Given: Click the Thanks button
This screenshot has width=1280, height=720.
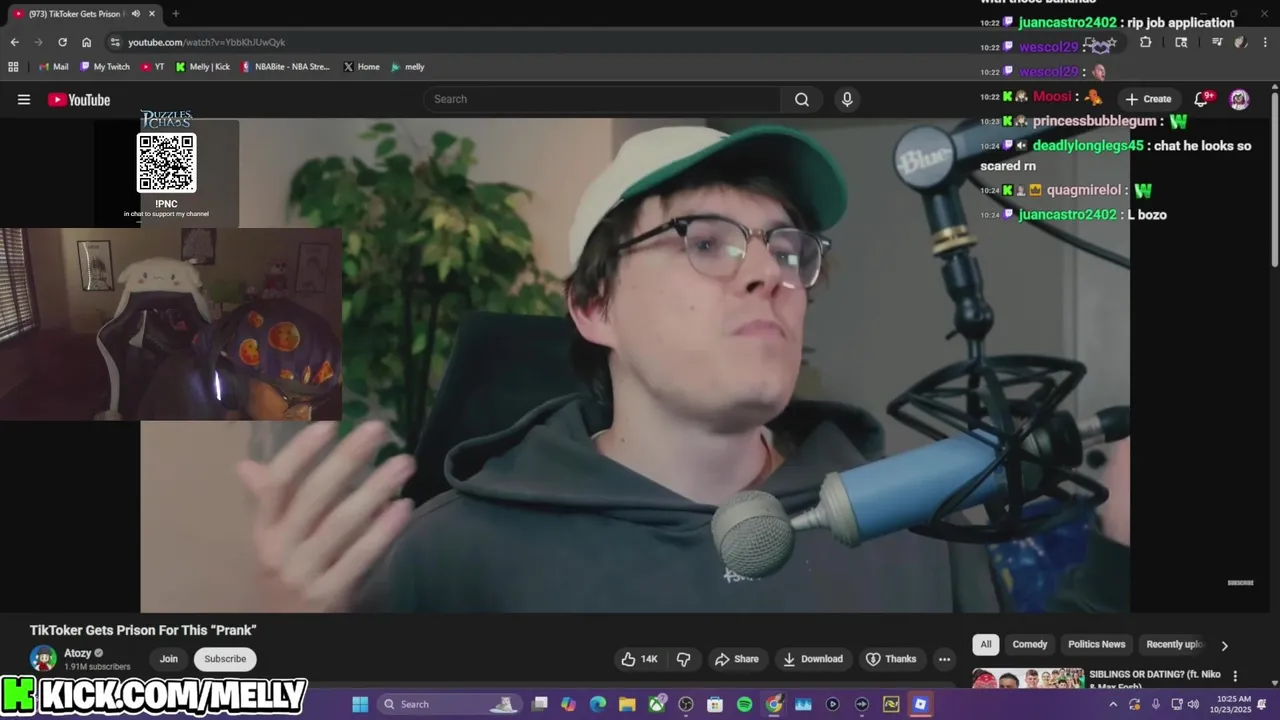Looking at the screenshot, I should coord(891,659).
